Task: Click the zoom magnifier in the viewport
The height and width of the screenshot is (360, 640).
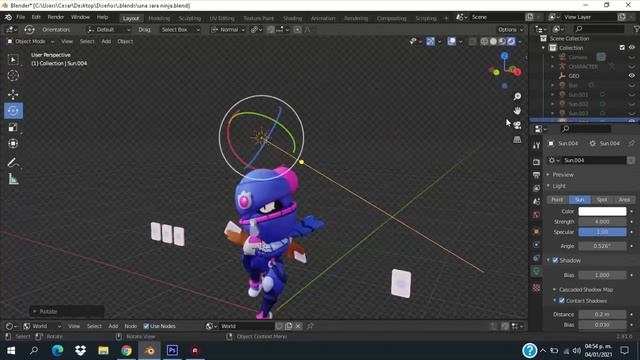Action: [517, 96]
